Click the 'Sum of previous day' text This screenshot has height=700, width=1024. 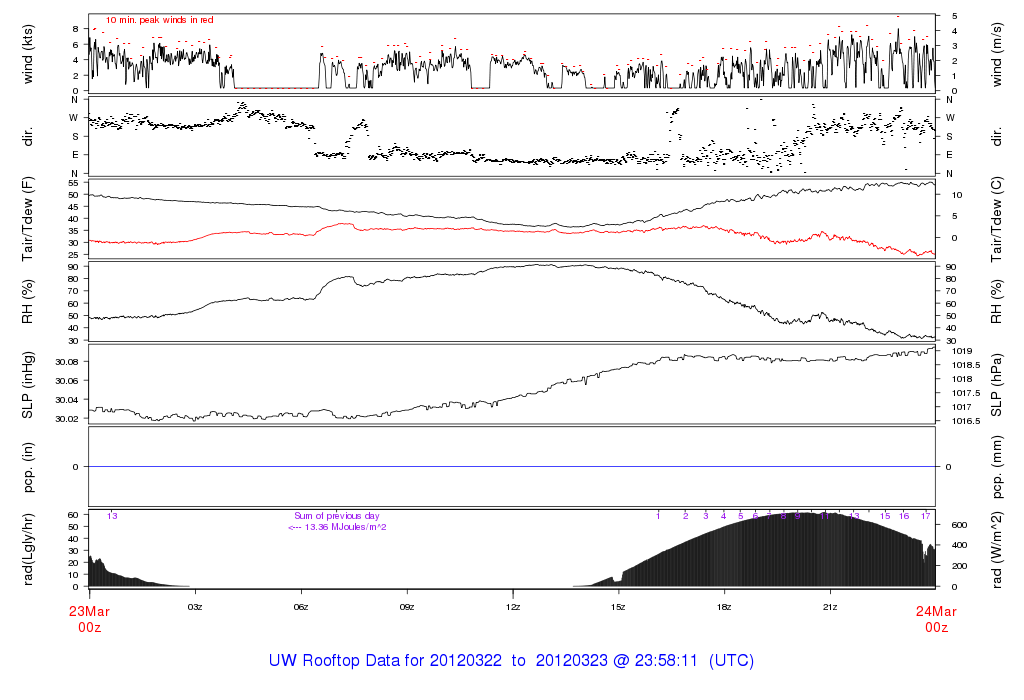[x=336, y=516]
